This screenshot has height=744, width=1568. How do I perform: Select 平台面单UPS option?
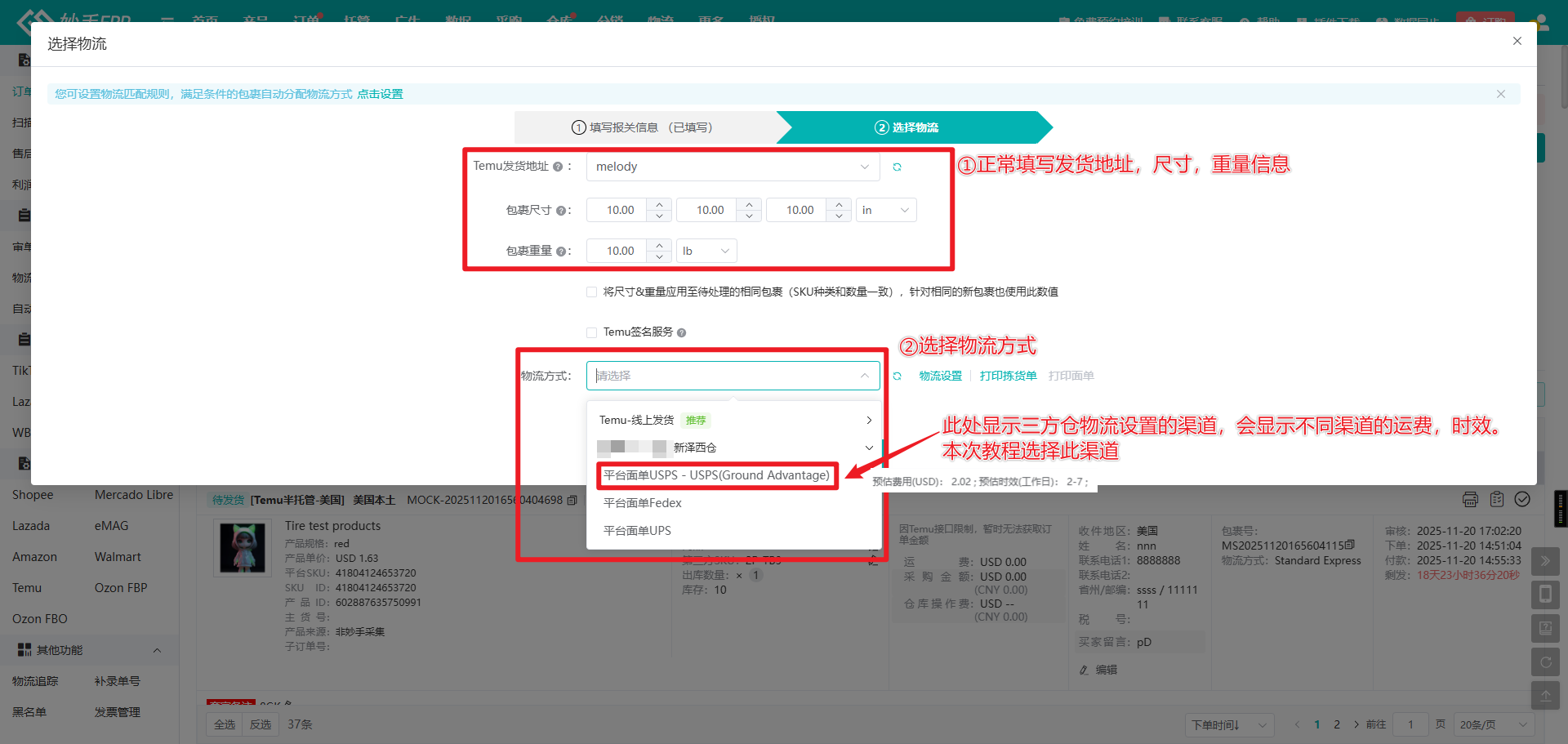pos(638,531)
